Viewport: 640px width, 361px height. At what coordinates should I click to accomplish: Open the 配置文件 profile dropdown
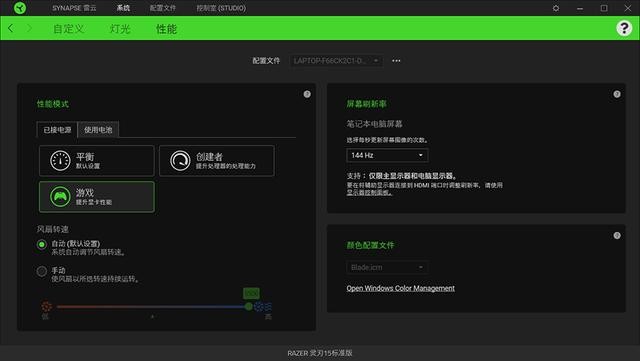336,61
